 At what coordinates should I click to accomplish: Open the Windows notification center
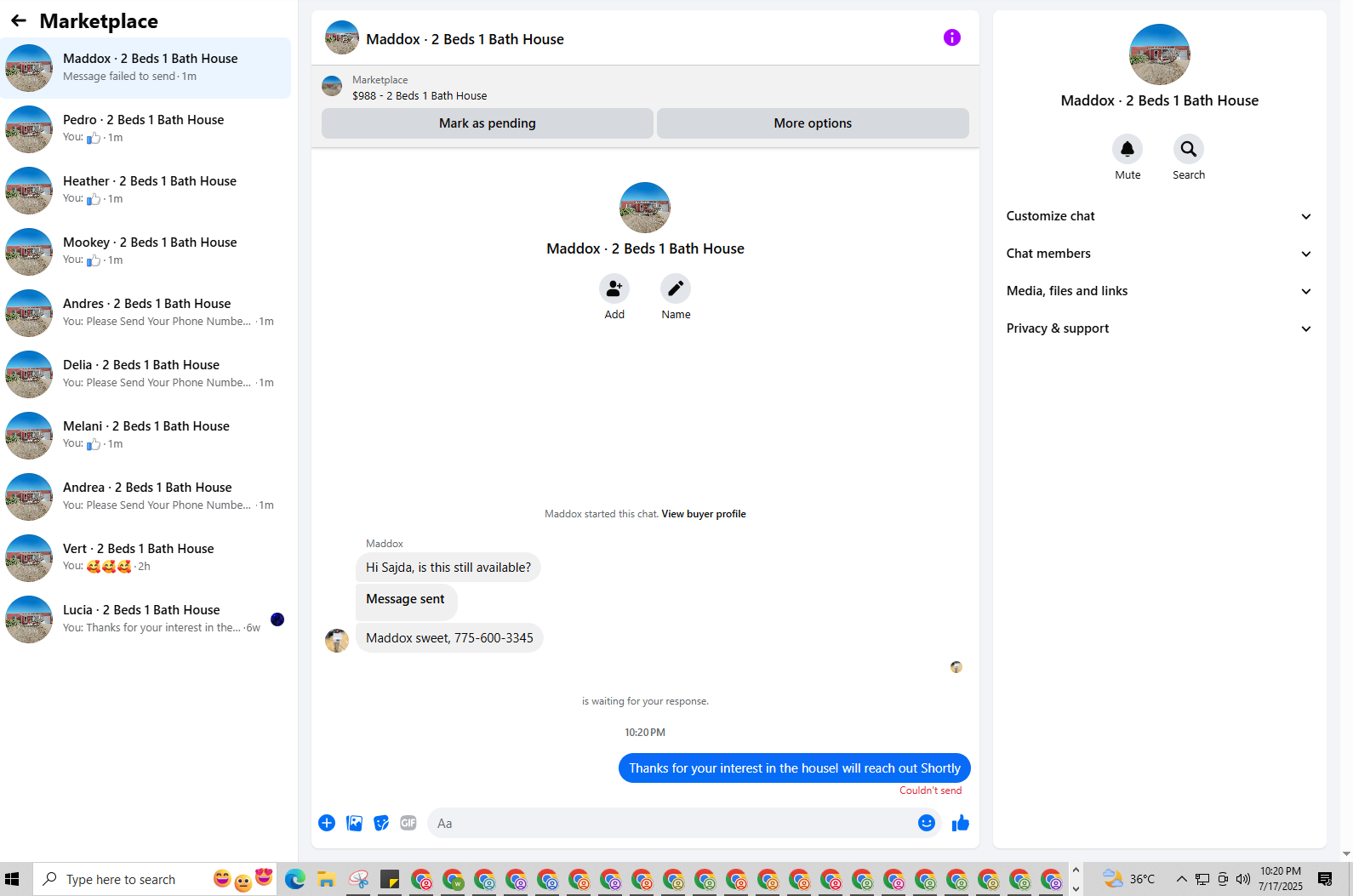tap(1325, 879)
